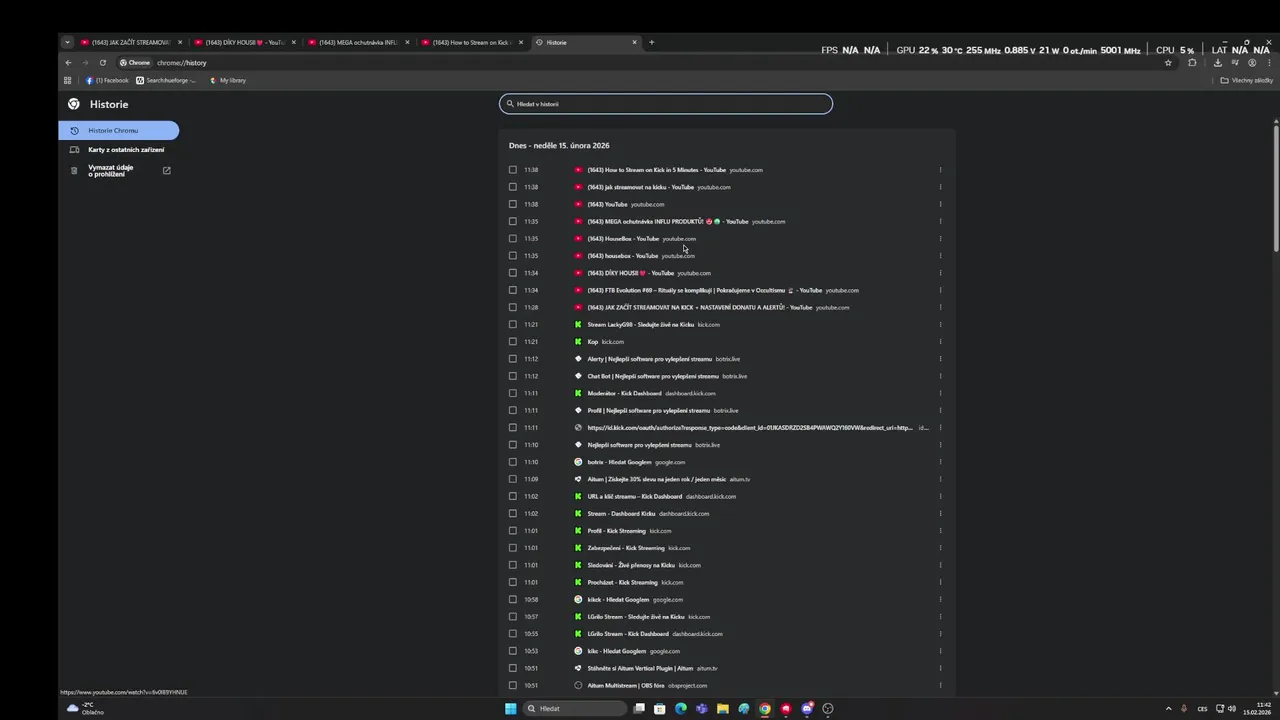Tick checkbox for botrix - Hledat Googlem entry
This screenshot has height=720, width=1280.
[513, 462]
